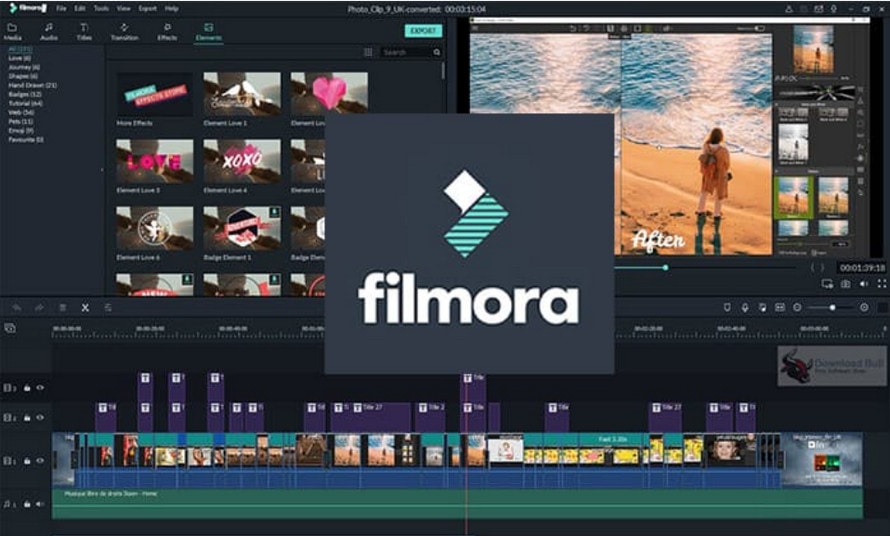Switch to the Effects tab
The image size is (890, 536).
point(167,32)
